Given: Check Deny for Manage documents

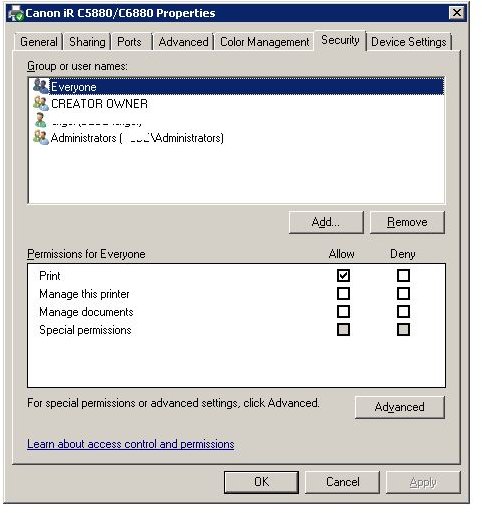Looking at the screenshot, I should pyautogui.click(x=403, y=312).
